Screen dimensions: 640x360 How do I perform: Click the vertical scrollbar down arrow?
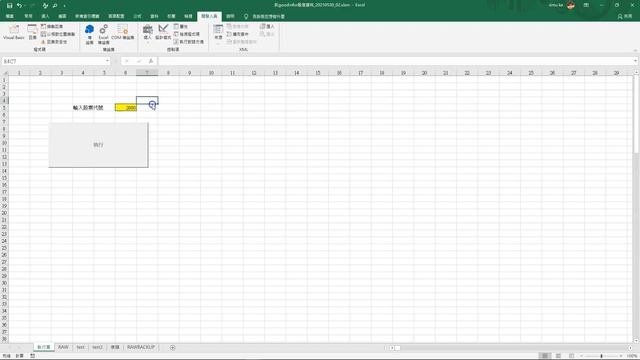coord(636,340)
